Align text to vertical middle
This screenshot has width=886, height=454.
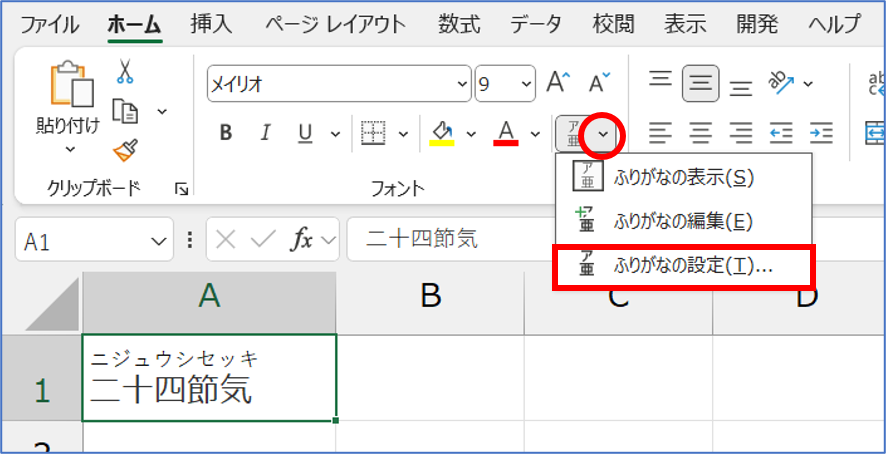701,84
